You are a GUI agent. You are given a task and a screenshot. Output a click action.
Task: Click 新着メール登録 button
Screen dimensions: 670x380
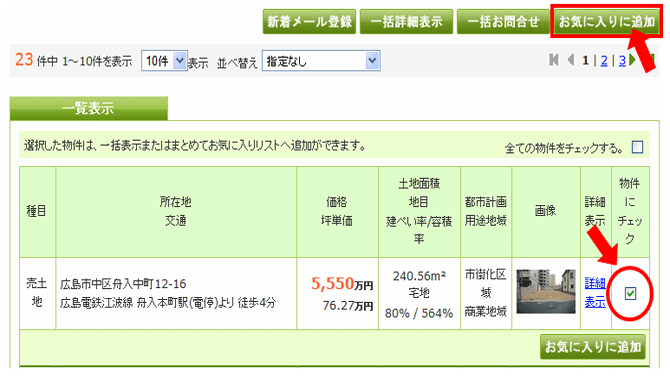click(x=309, y=21)
